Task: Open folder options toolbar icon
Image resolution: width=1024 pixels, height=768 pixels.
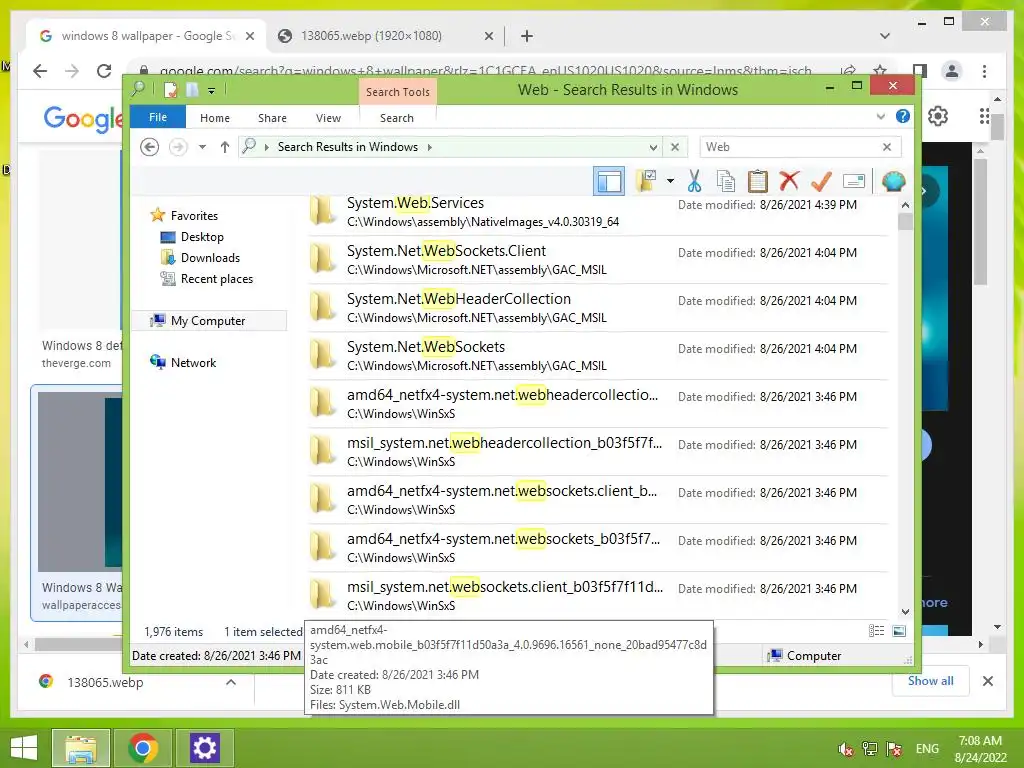Action: tap(647, 181)
